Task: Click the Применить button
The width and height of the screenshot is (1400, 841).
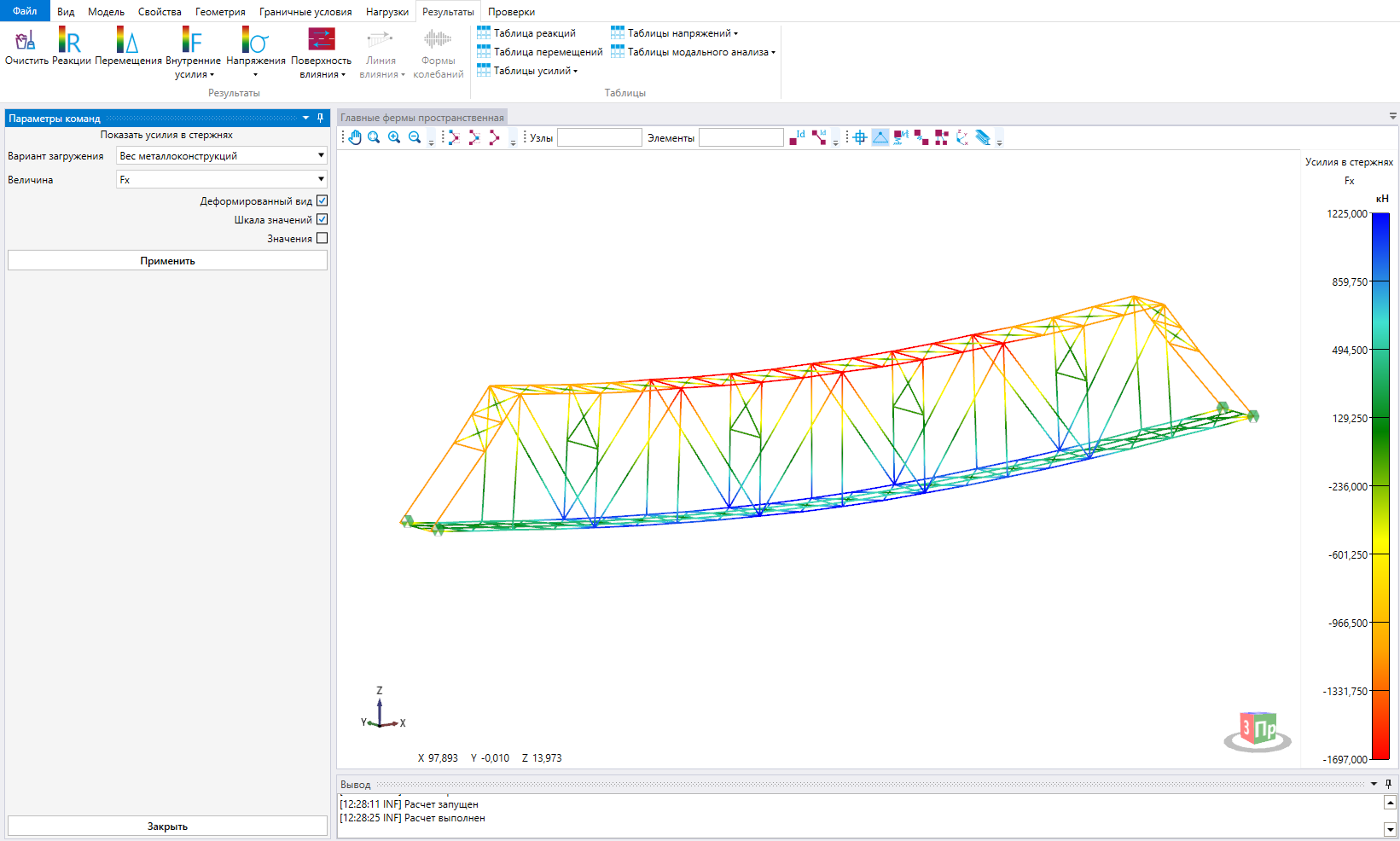Action: (167, 260)
